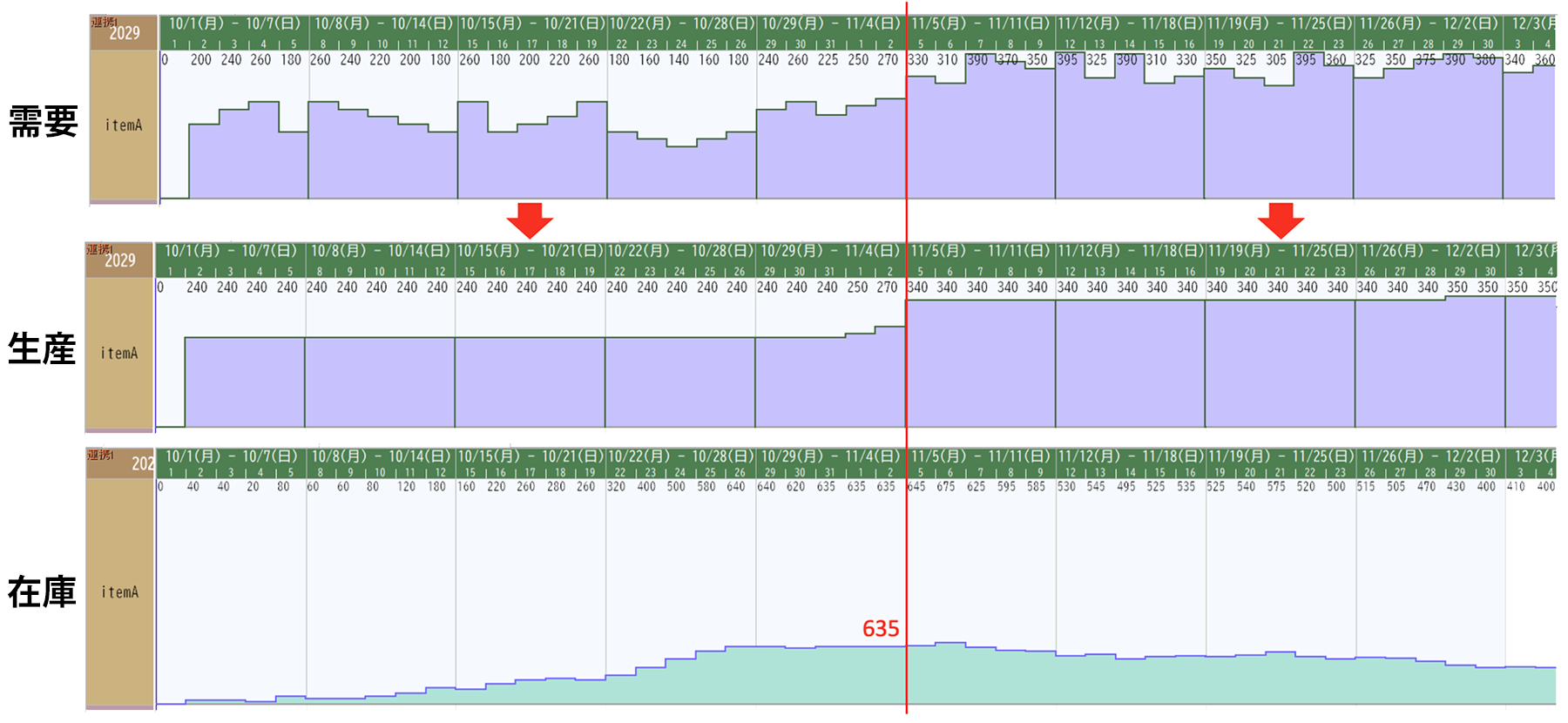Click the left red down arrow
Image resolution: width=1568 pixels, height=723 pixels.
530,220
